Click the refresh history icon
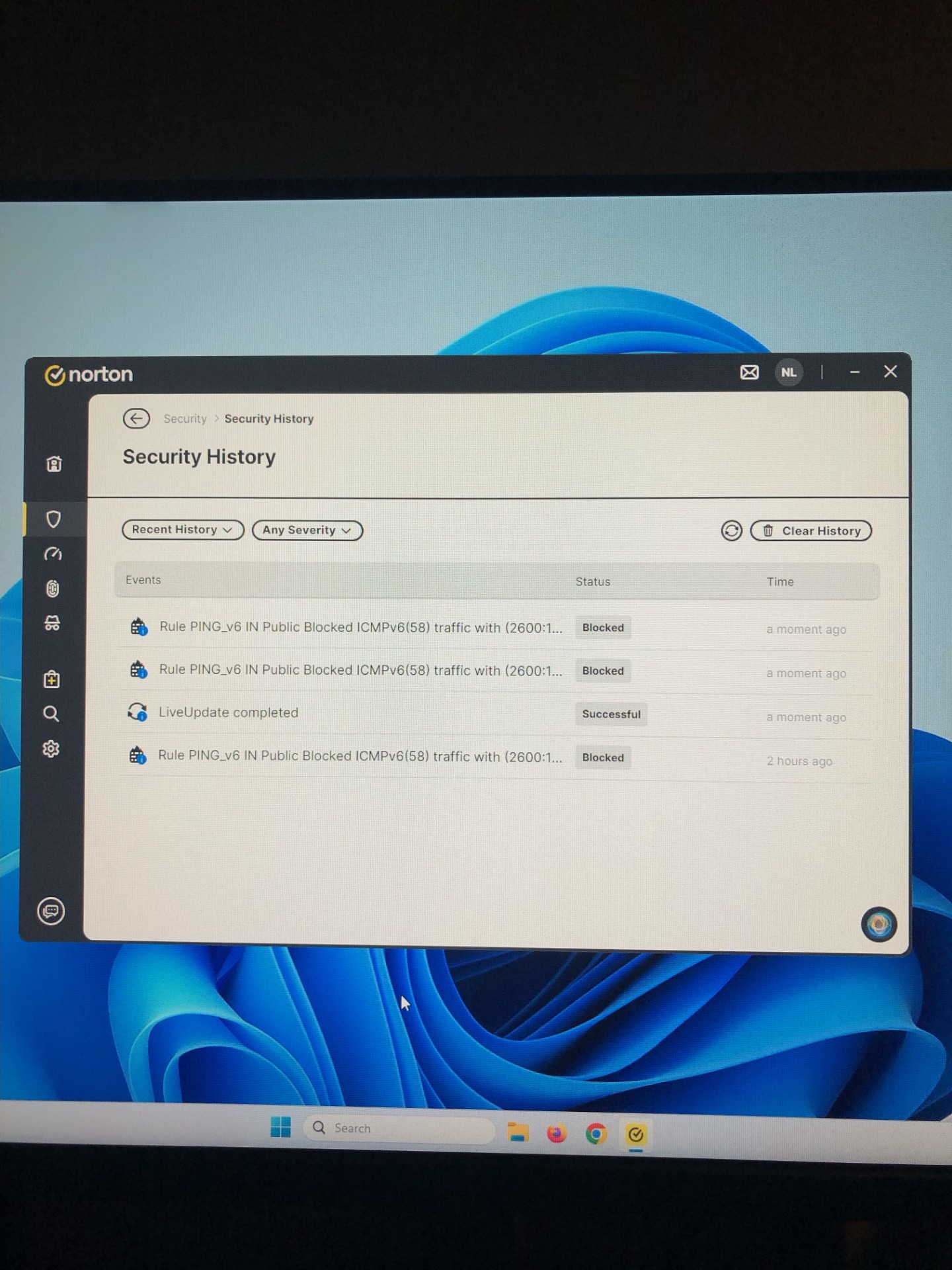 tap(731, 531)
